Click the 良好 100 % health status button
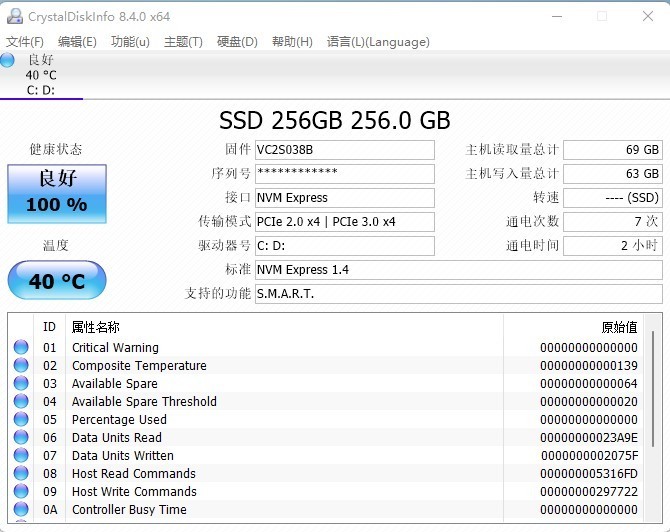This screenshot has width=670, height=532. tap(57, 194)
